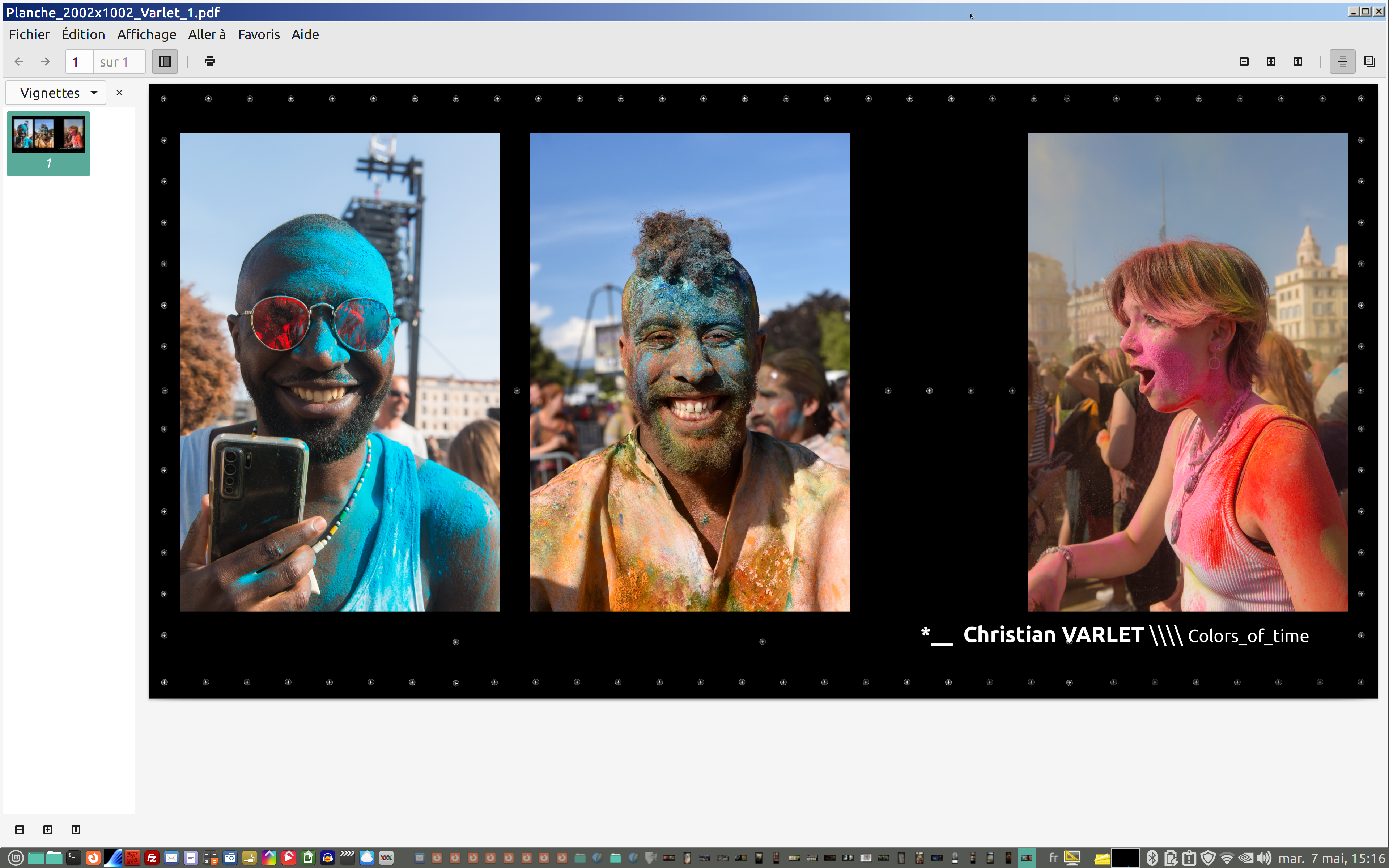Zoom out using top toolbar icon

pyautogui.click(x=1244, y=61)
